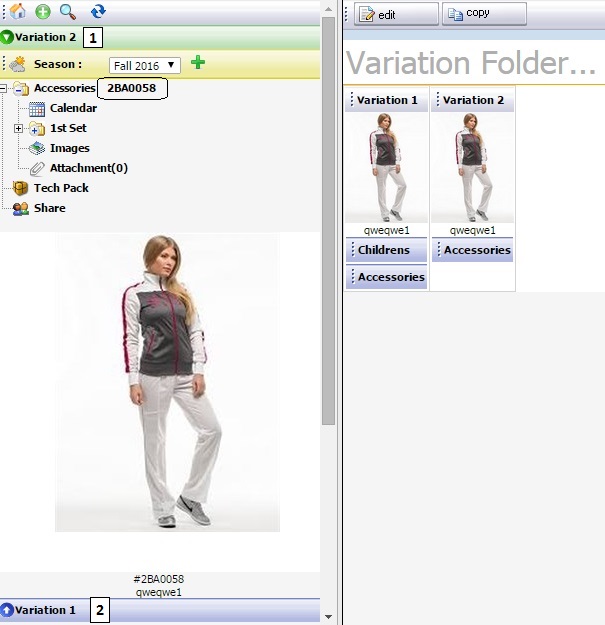Click the edit pencil page icon
The height and width of the screenshot is (625, 605).
click(x=367, y=14)
